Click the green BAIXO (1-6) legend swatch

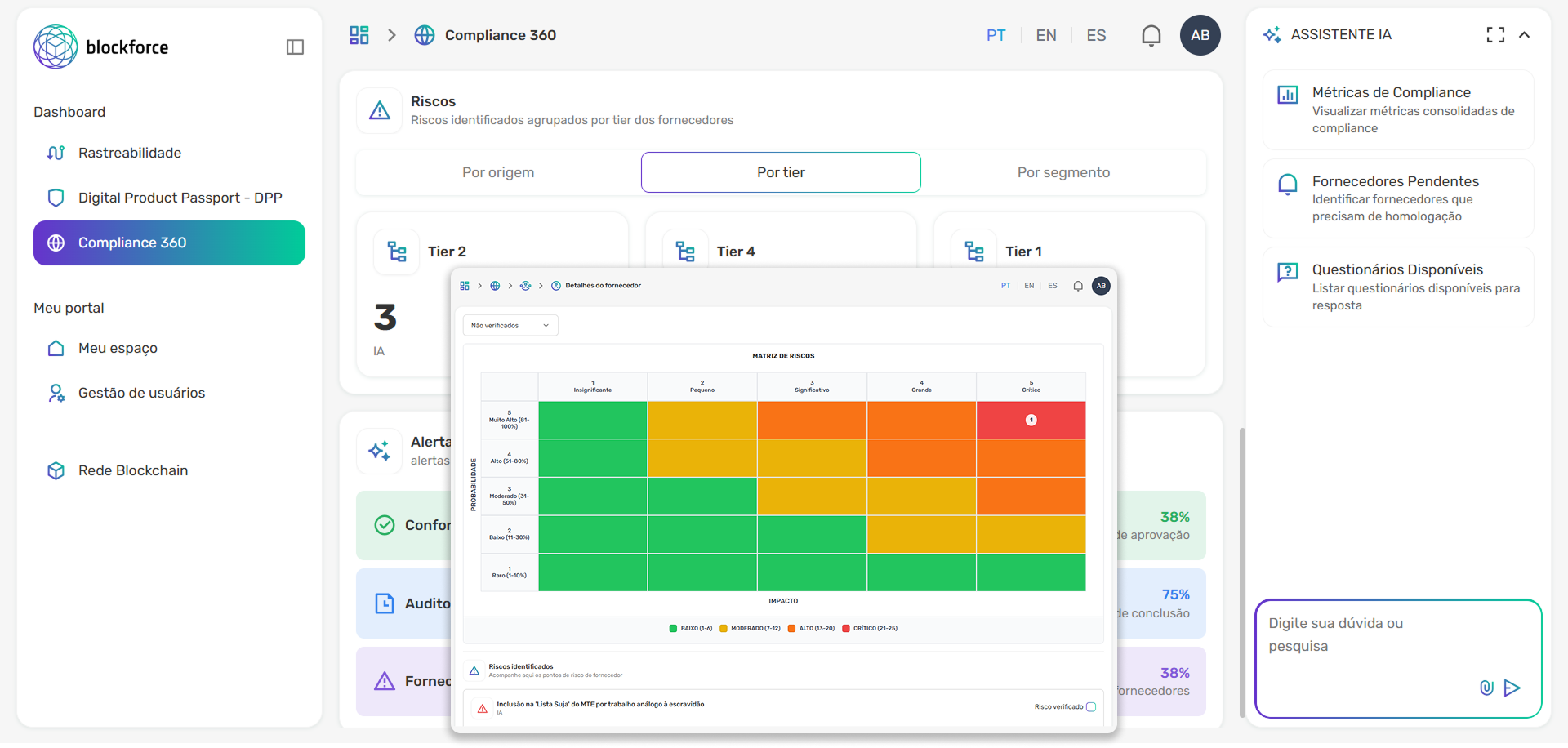(x=673, y=628)
